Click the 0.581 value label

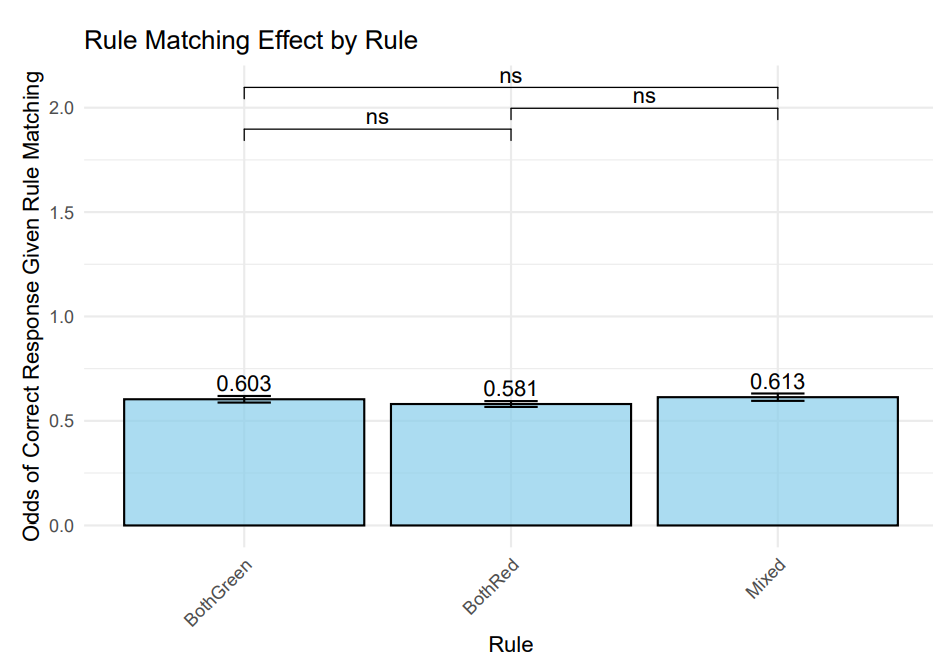(x=511, y=388)
